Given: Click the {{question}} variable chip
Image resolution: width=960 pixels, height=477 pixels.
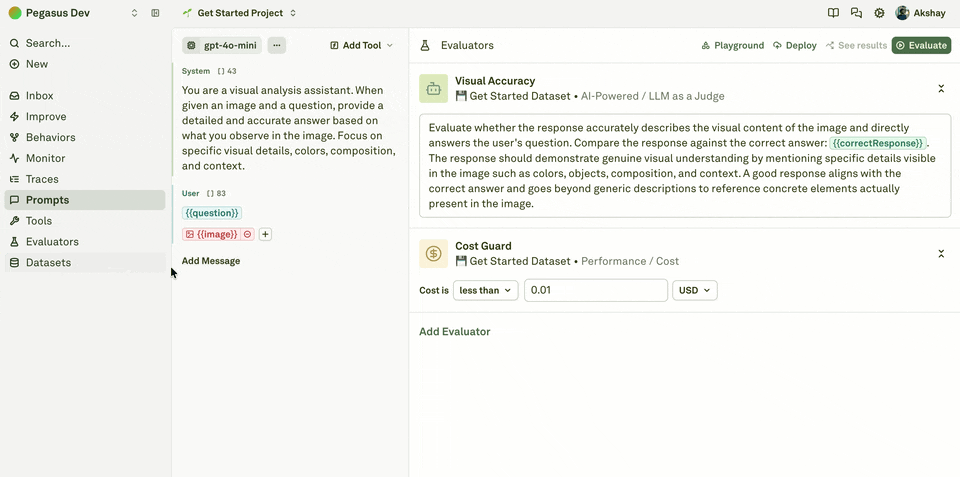Looking at the screenshot, I should coord(212,213).
